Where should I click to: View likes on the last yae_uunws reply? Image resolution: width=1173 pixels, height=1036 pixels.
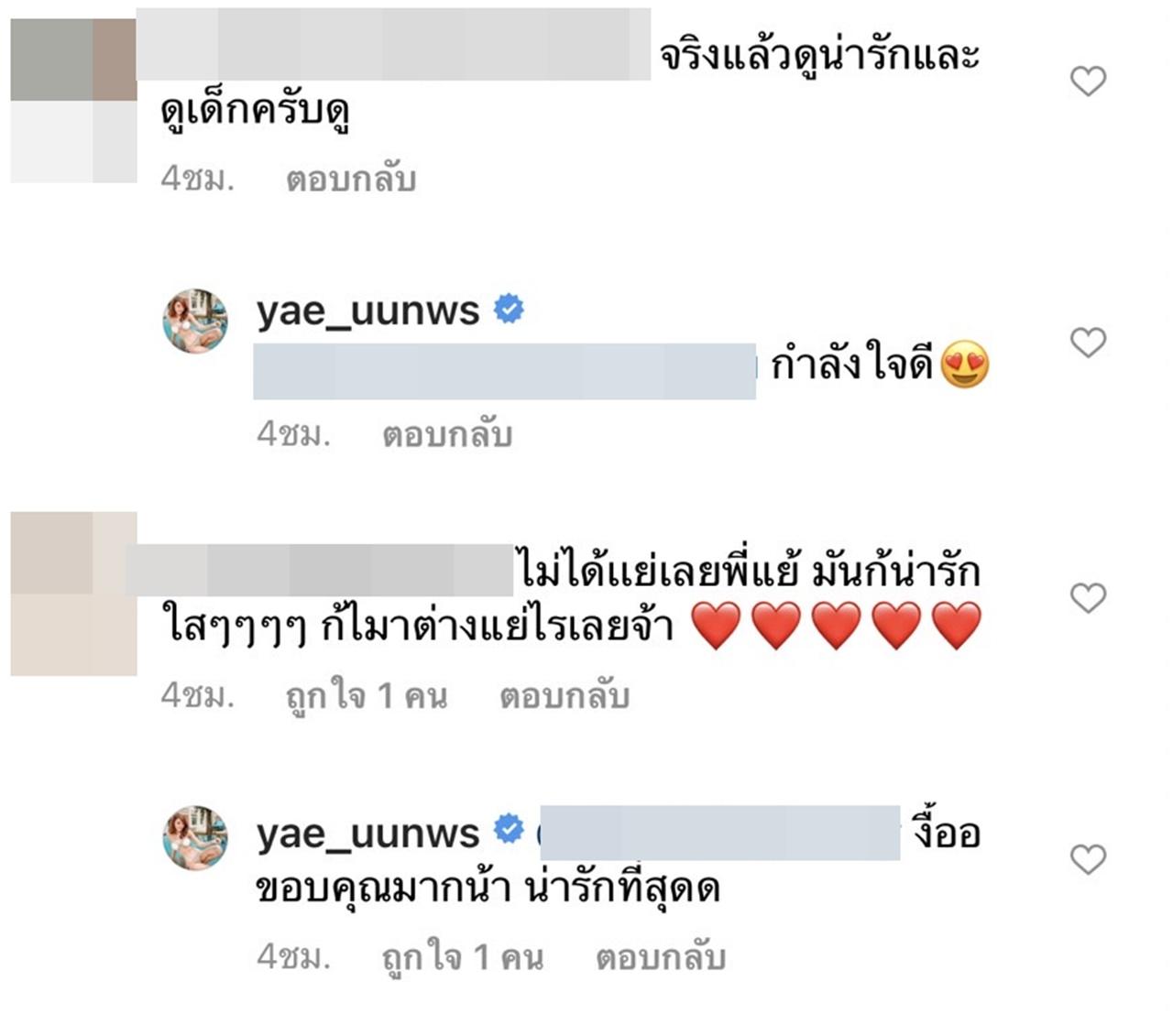(463, 957)
